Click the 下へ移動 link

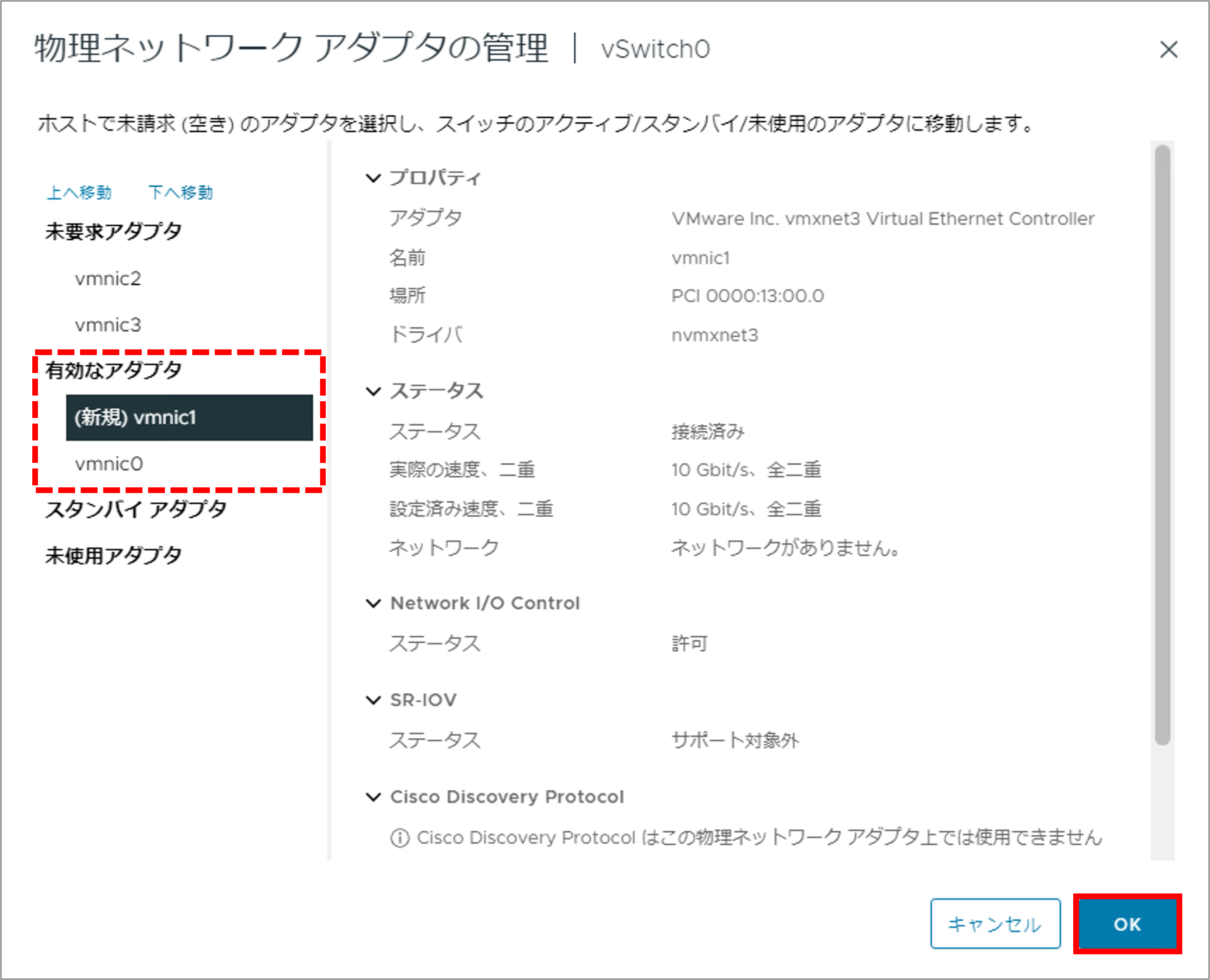click(181, 193)
